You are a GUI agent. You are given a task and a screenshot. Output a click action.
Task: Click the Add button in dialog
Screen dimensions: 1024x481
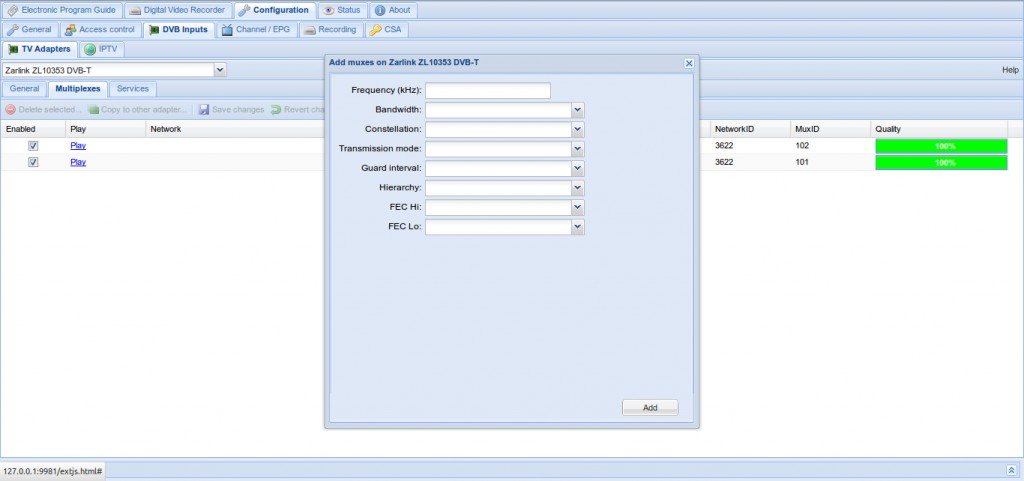(x=650, y=408)
